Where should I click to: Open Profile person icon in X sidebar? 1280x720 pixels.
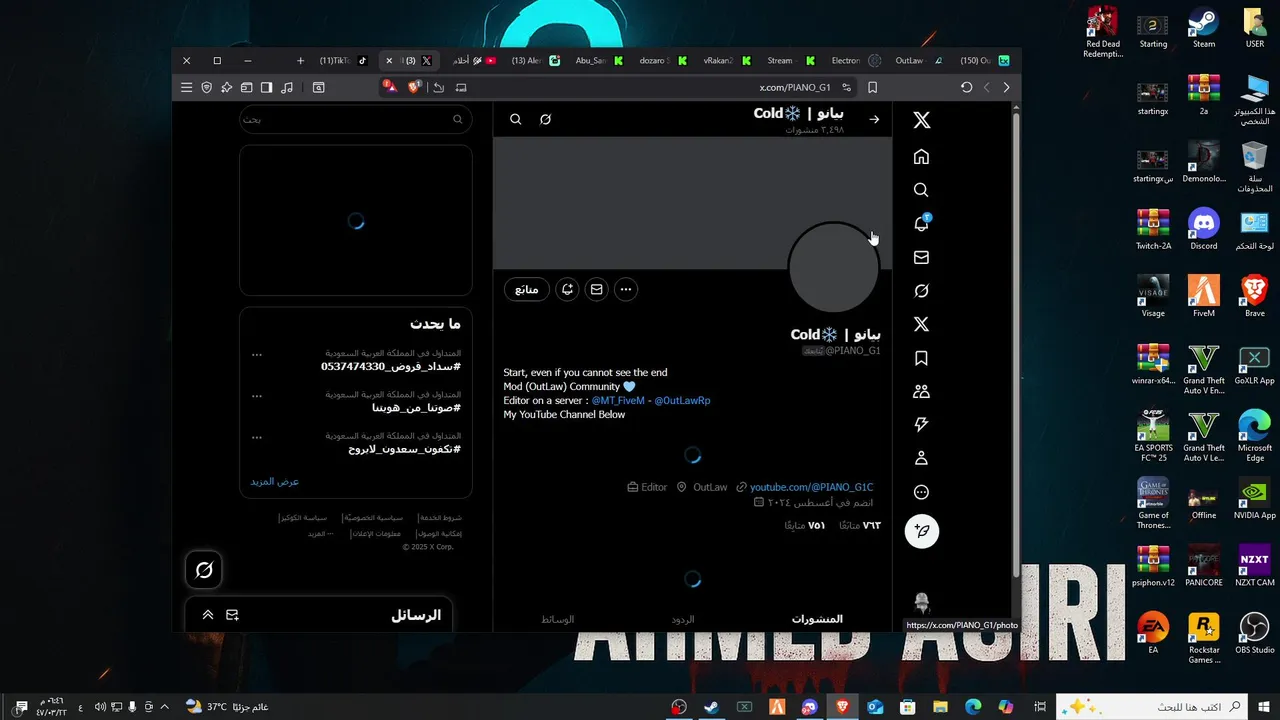click(x=921, y=458)
